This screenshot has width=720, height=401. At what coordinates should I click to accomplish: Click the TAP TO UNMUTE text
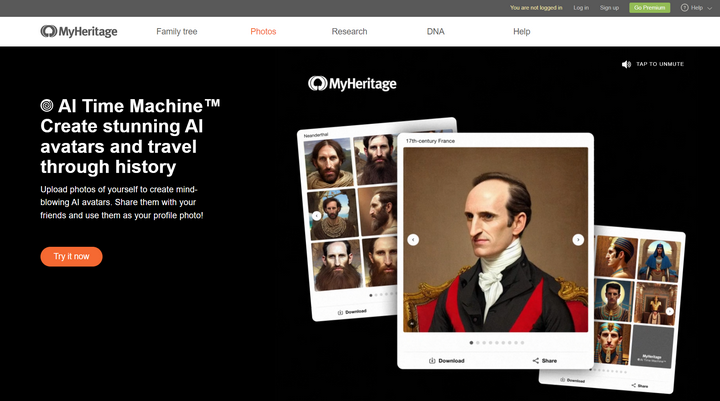(x=660, y=64)
